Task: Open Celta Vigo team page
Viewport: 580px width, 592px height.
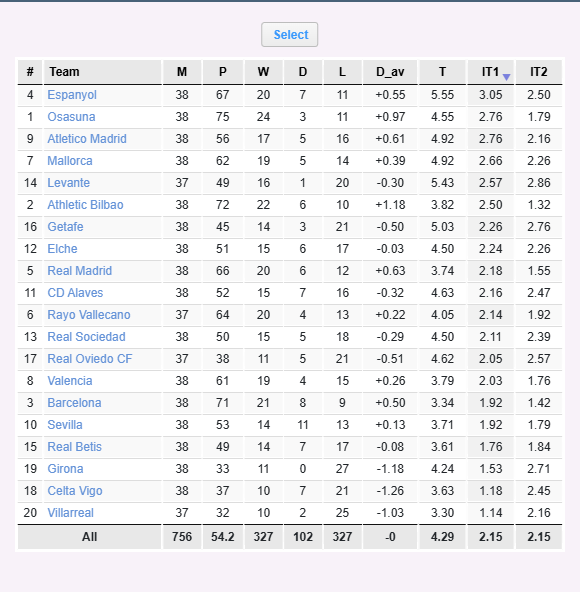Action: point(75,490)
